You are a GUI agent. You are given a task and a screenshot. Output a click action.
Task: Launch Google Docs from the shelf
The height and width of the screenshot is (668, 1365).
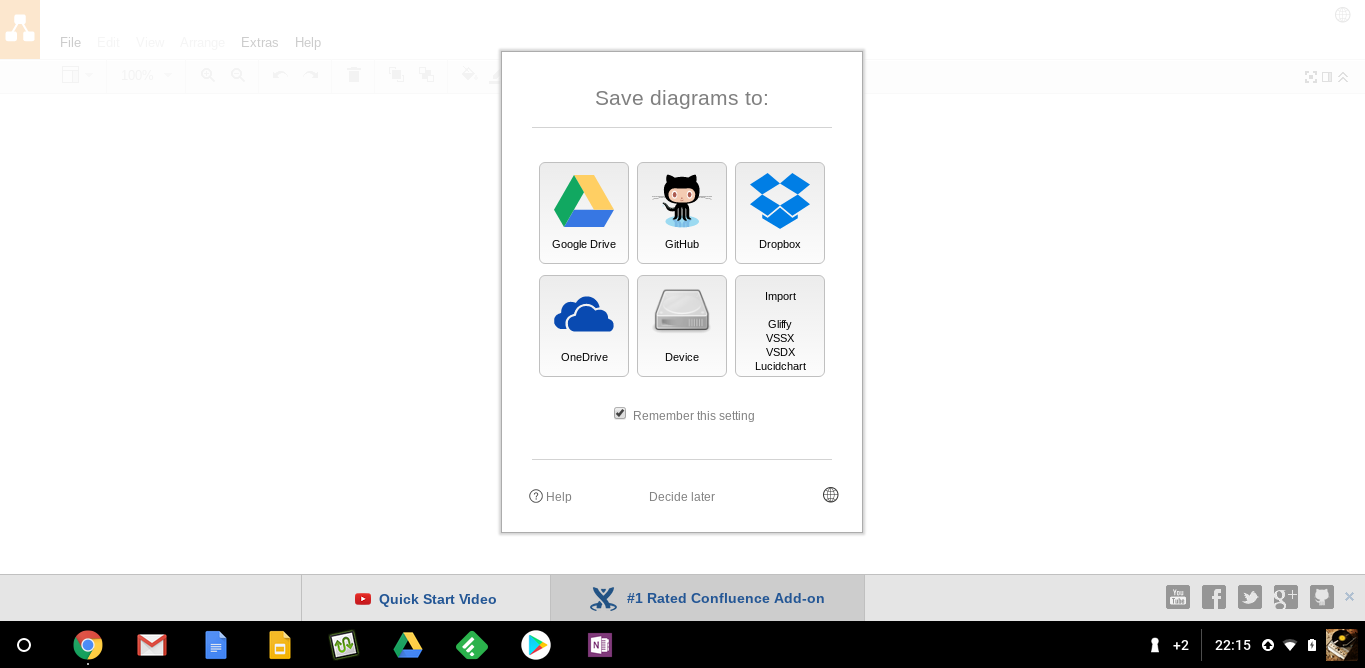point(216,645)
